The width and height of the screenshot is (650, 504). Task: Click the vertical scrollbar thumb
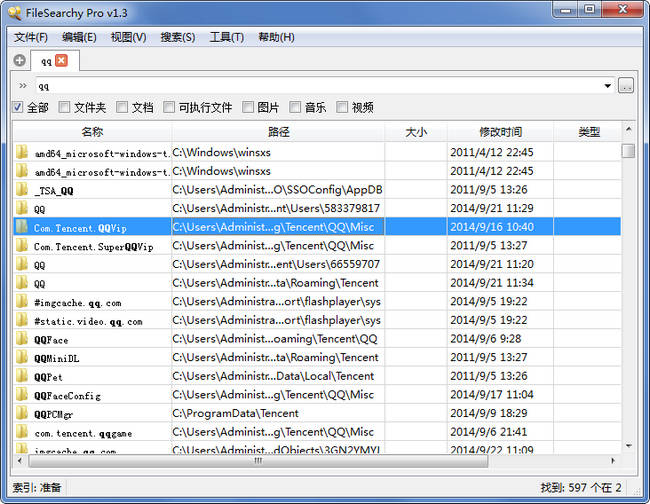tap(628, 150)
